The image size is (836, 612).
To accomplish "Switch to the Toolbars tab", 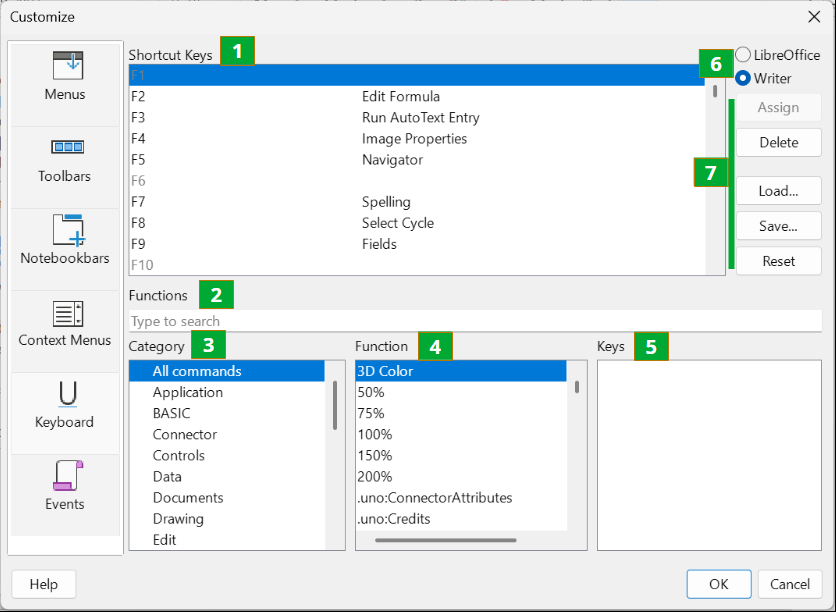I will pos(65,167).
